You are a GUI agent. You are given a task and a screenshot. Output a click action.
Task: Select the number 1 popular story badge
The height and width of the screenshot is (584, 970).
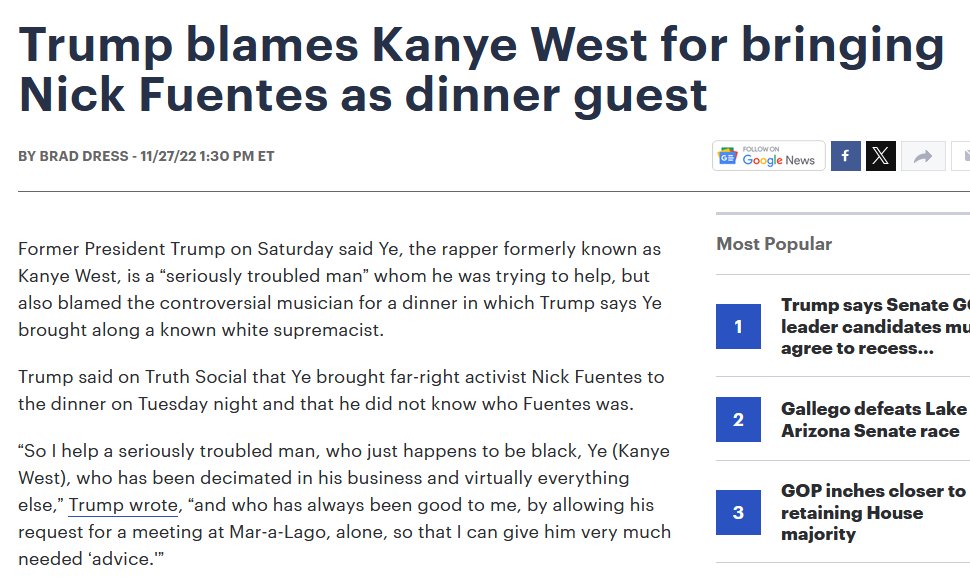point(738,326)
